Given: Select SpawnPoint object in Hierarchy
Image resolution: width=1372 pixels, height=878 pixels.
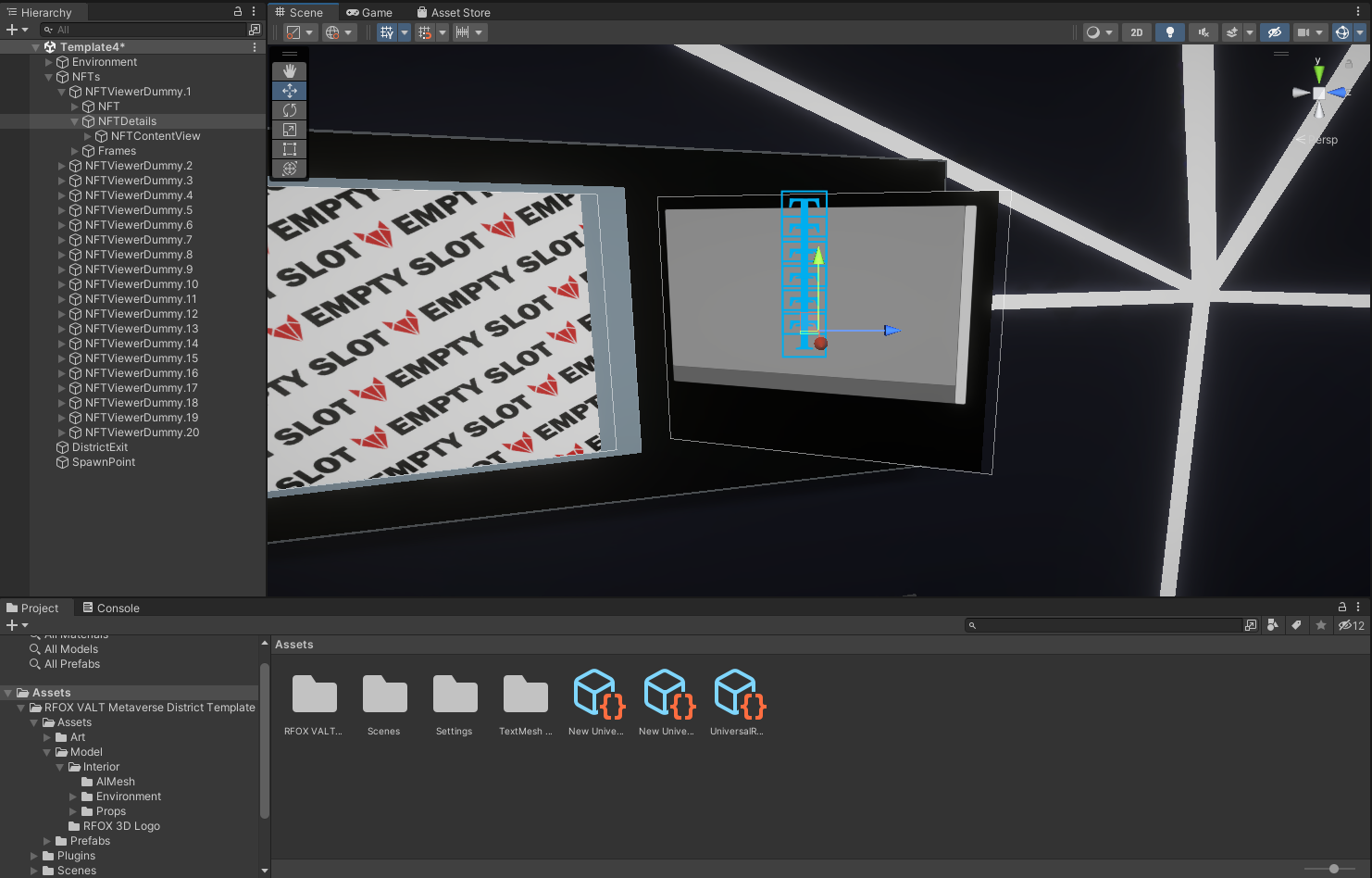Looking at the screenshot, I should tap(104, 462).
